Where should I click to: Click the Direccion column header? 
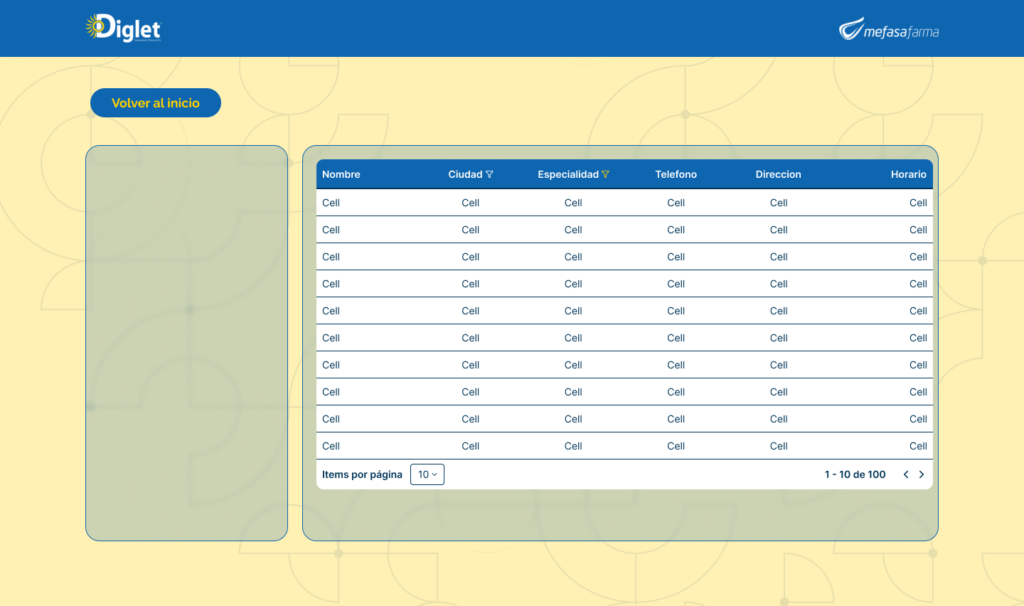(x=778, y=175)
